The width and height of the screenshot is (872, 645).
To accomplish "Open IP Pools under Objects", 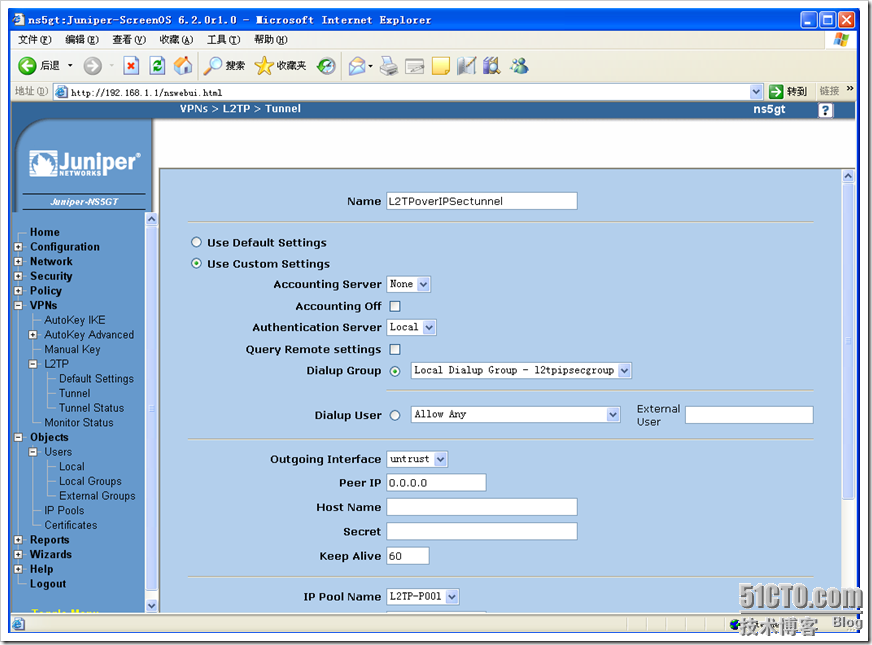I will click(64, 510).
